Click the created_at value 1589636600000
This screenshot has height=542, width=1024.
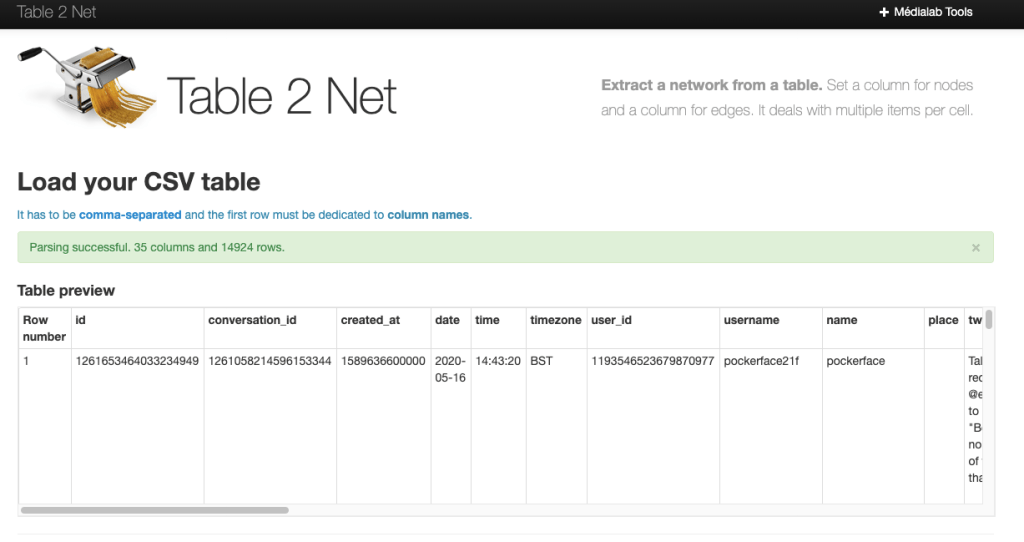(x=384, y=426)
